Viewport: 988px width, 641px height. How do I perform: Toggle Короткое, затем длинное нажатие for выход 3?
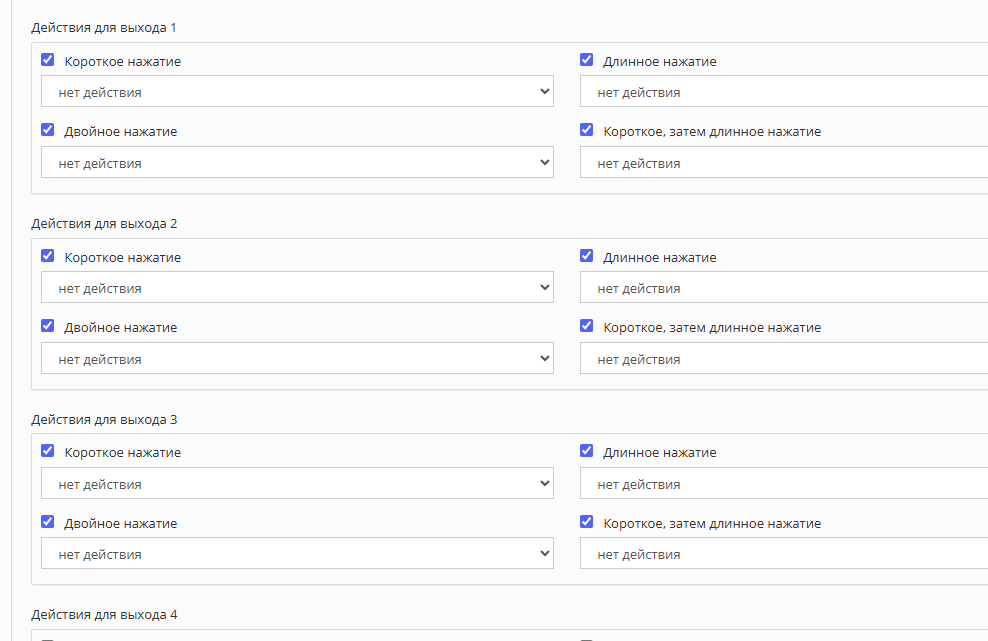point(586,522)
